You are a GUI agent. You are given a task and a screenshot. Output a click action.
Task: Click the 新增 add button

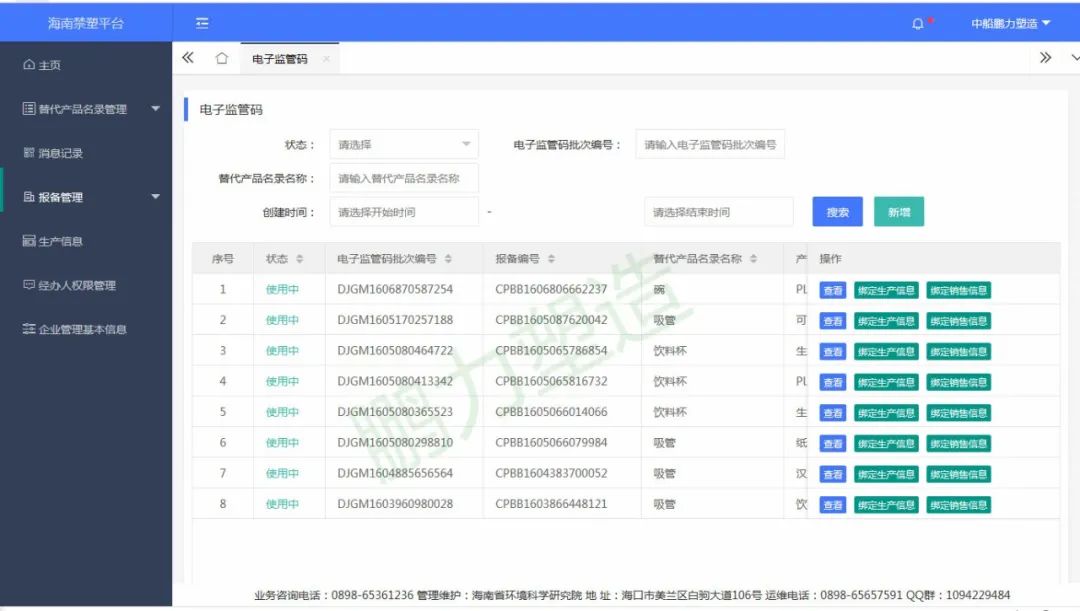(898, 211)
